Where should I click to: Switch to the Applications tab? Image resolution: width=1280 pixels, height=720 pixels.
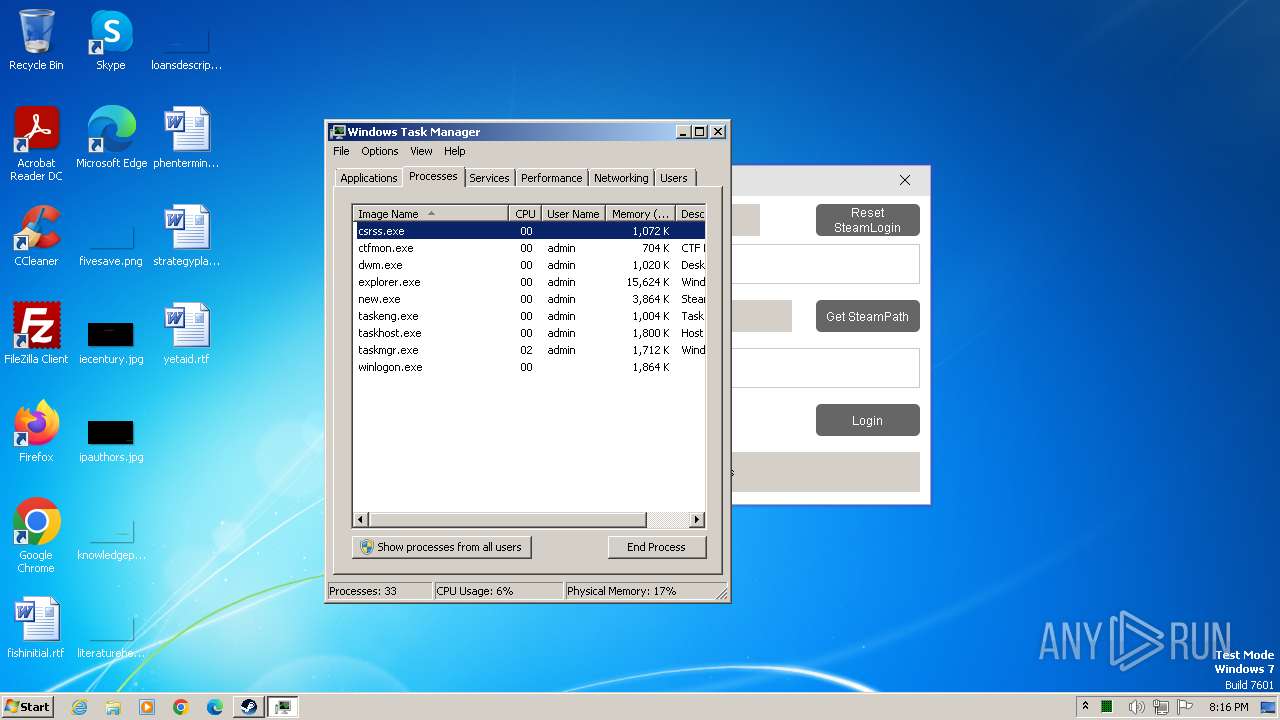coord(369,178)
